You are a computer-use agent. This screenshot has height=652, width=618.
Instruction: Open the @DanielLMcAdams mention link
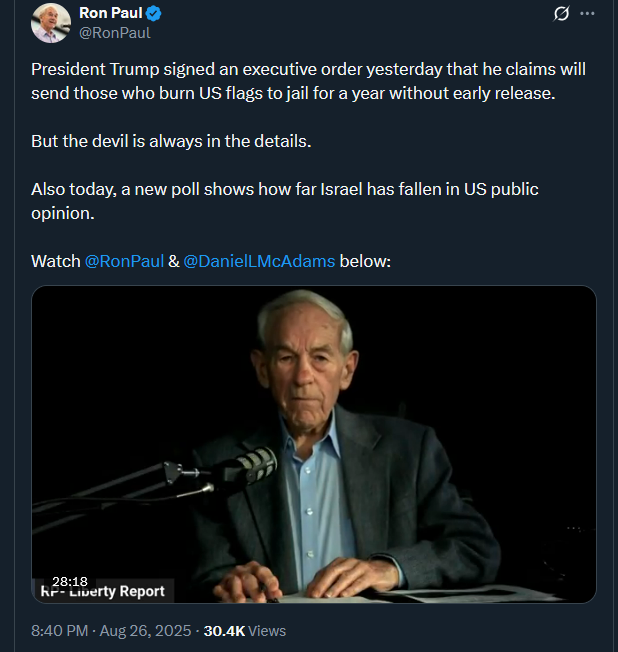tap(260, 261)
